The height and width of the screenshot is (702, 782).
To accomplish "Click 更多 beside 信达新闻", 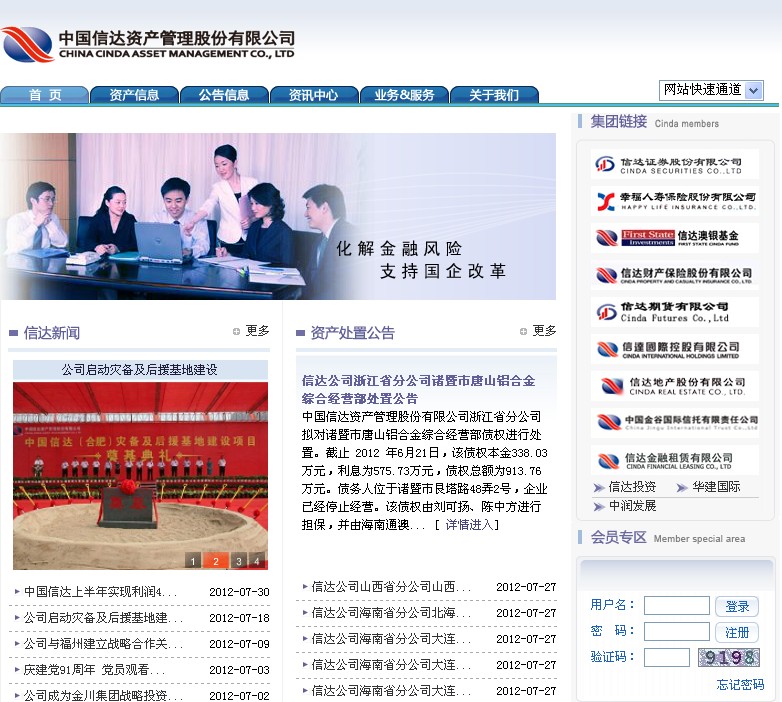I will [257, 331].
